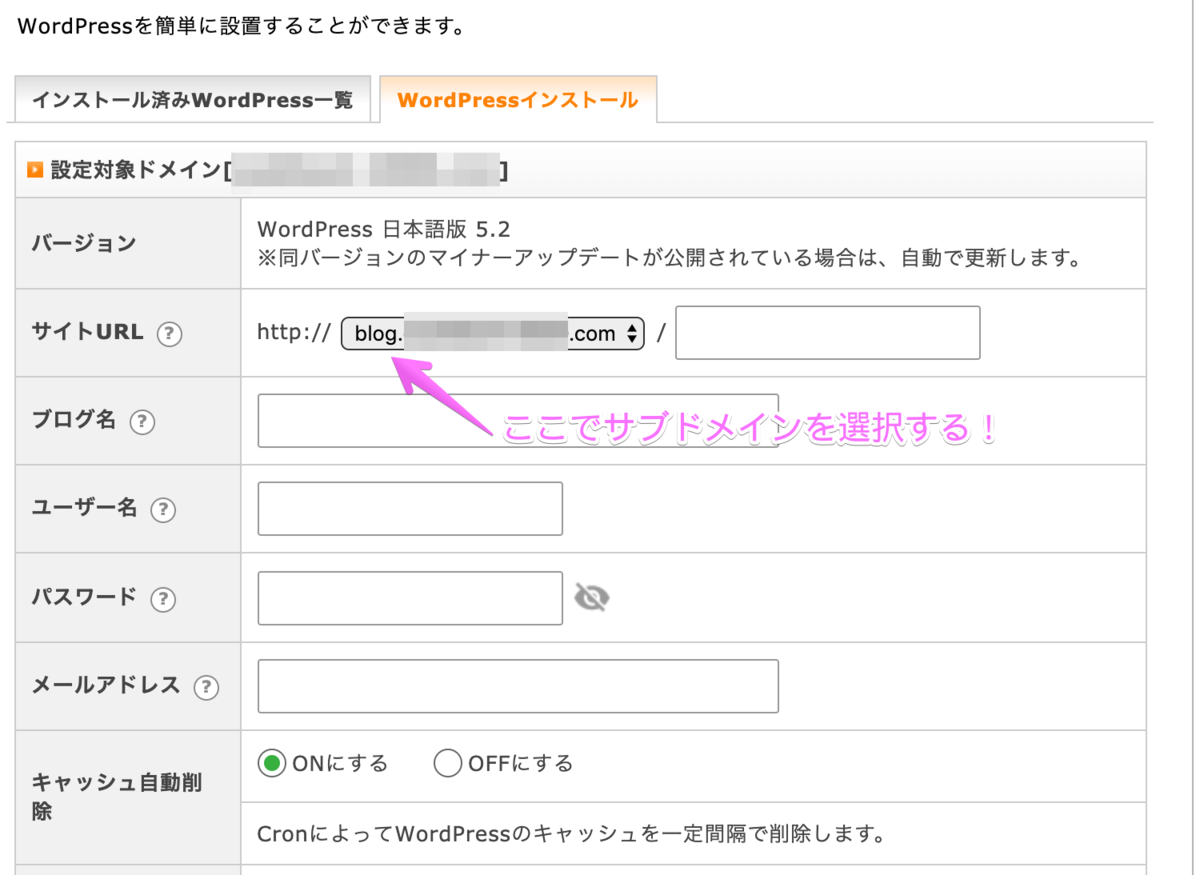Image resolution: width=1200 pixels, height=875 pixels.
Task: Click the サイトURL help icon
Action: [x=170, y=335]
